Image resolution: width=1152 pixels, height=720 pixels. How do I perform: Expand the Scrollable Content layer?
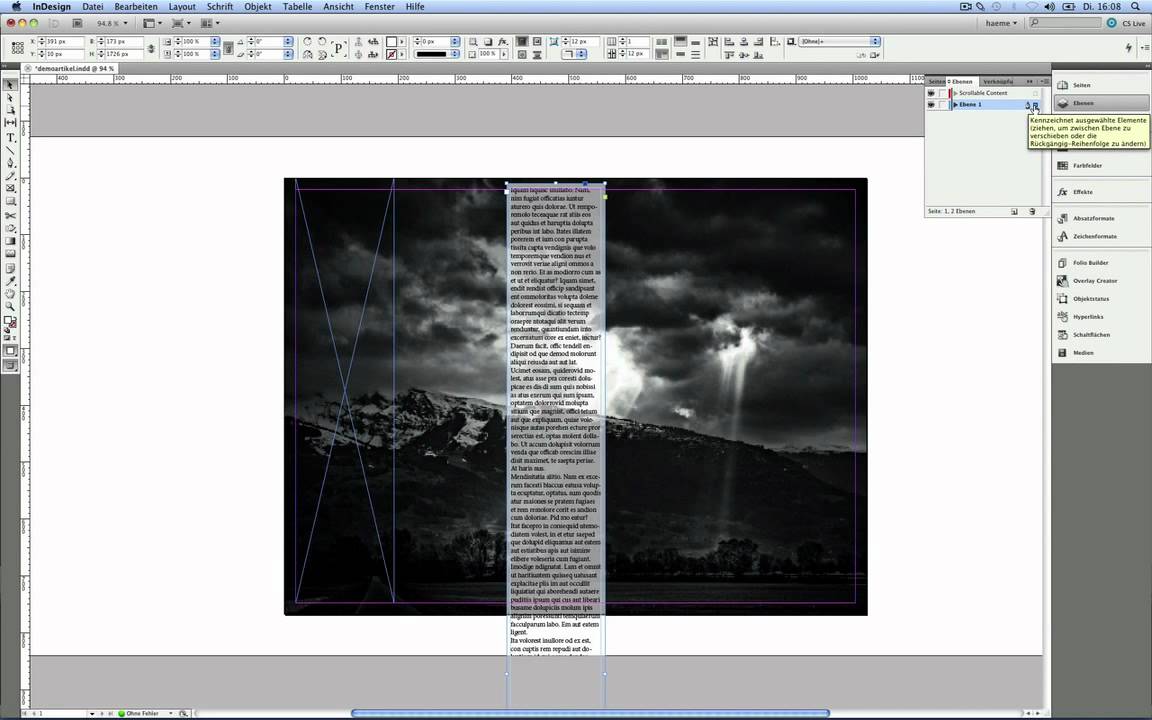click(x=955, y=93)
